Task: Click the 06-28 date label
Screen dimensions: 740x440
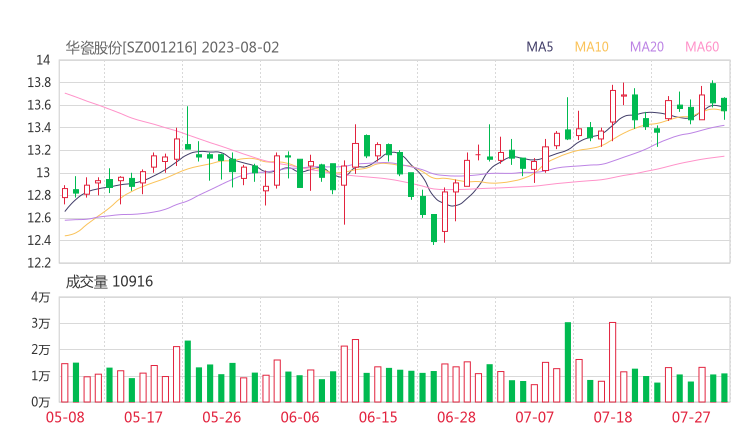Action: pos(456,417)
